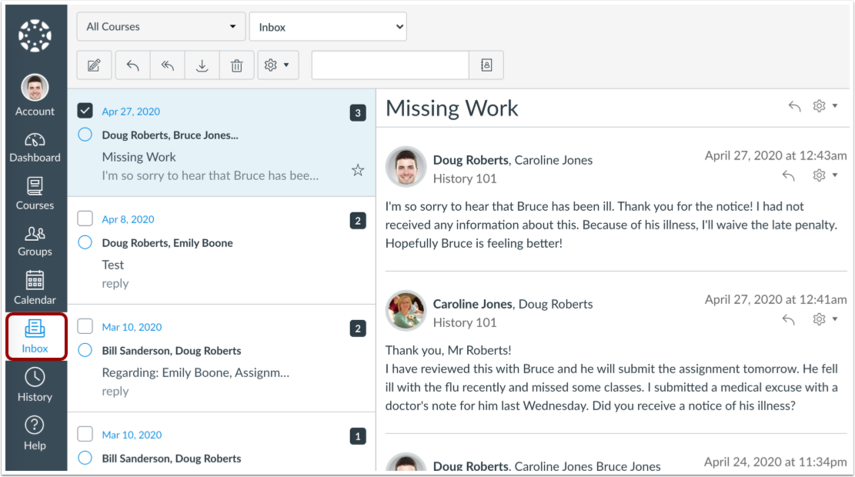Toggle unread circle on bottom Bill Sanderson conversation
This screenshot has height=477, width=855.
[x=85, y=457]
